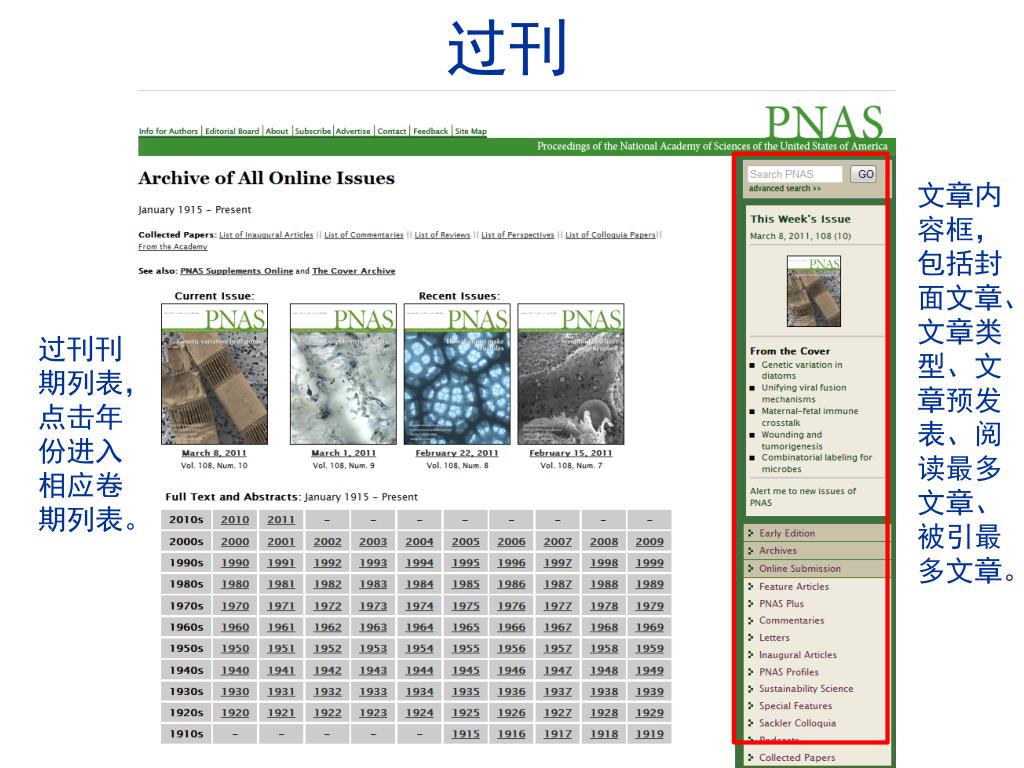Open the Info for Authors link
This screenshot has height=768, width=1024.
(168, 131)
